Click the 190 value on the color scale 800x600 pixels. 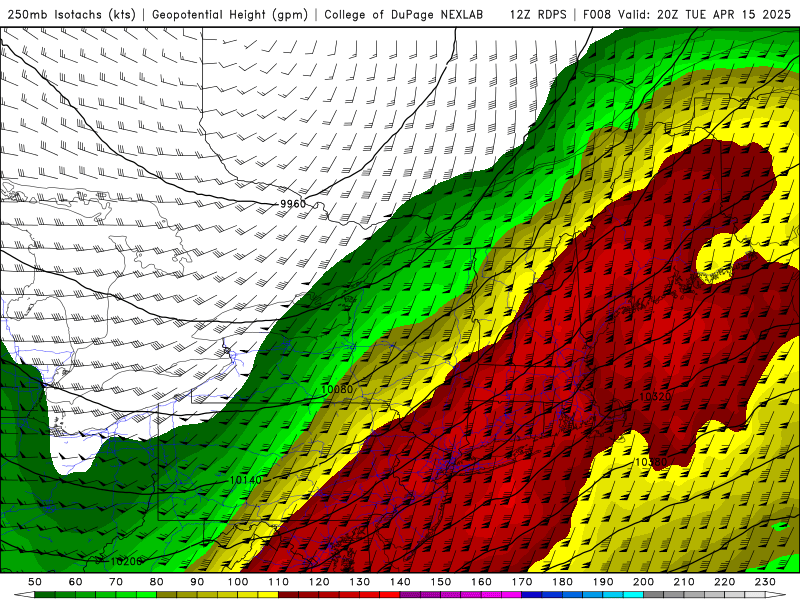(x=603, y=582)
